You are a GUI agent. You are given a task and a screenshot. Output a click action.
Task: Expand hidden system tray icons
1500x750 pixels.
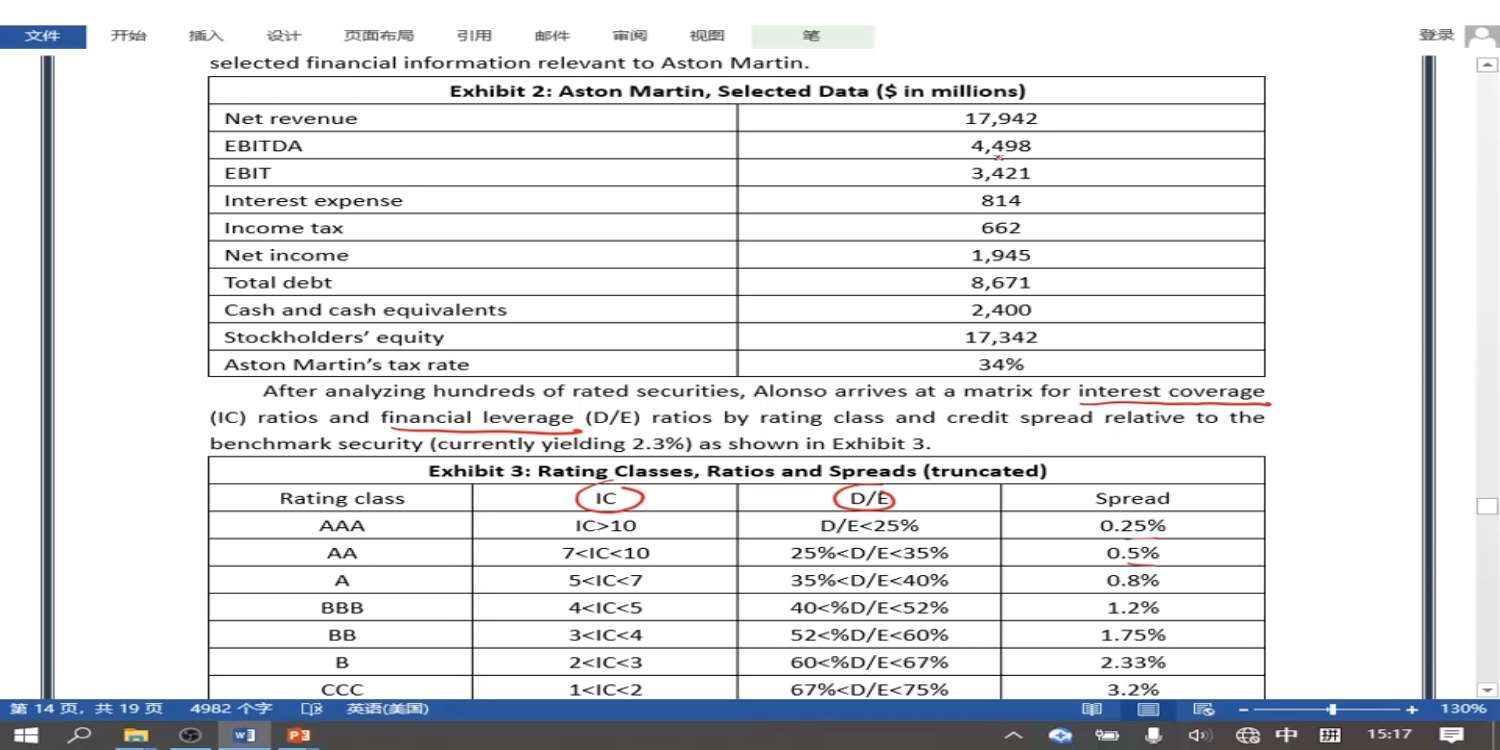tap(1013, 735)
